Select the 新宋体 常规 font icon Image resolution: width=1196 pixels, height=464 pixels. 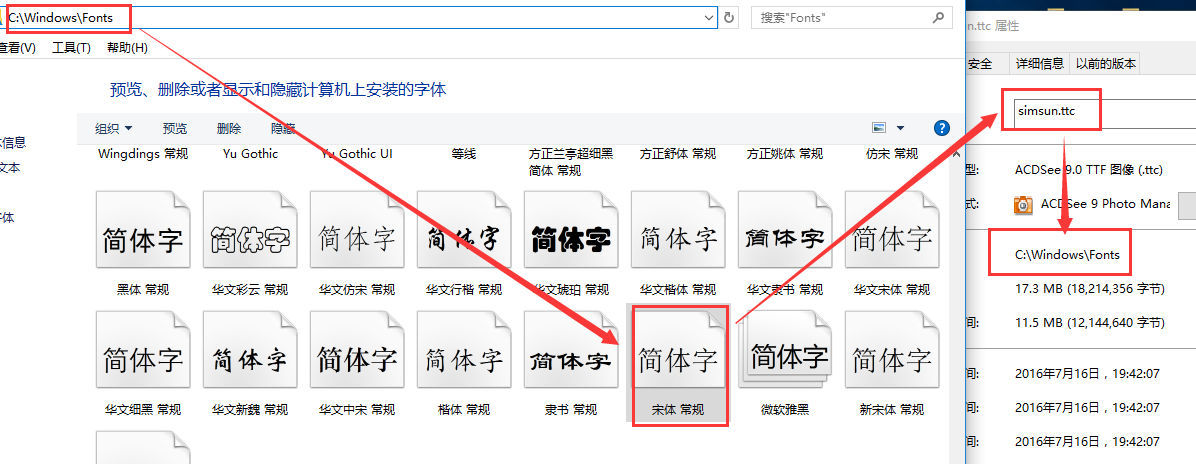click(x=892, y=349)
